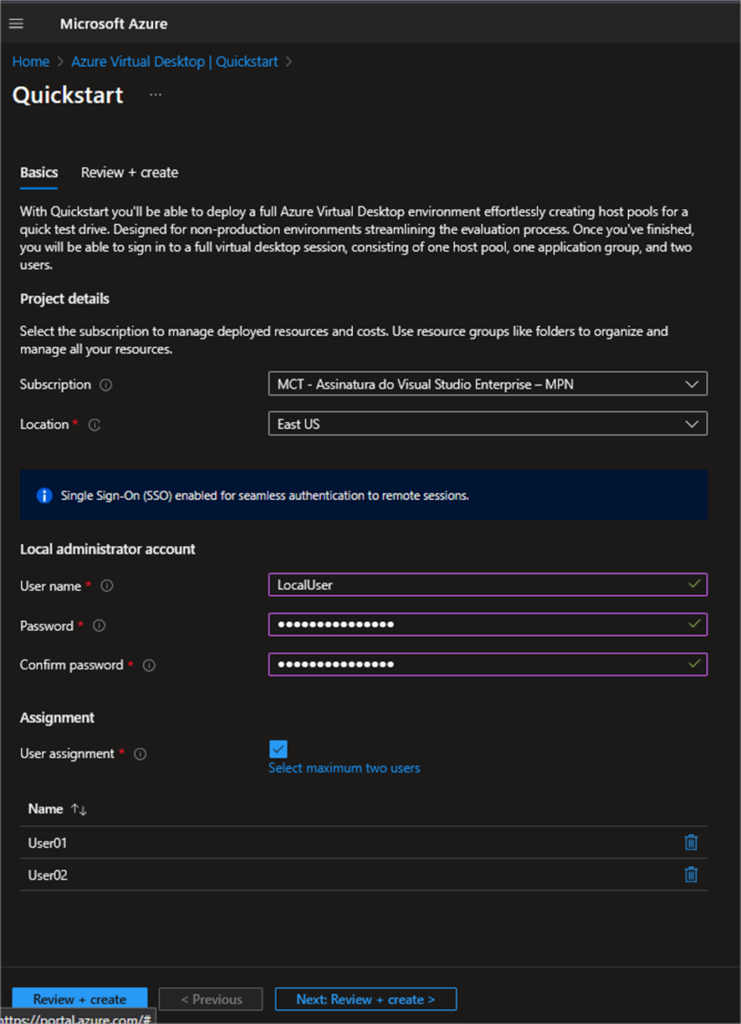Screen dimensions: 741x1024
Task: Show info tooltip for Location
Action: (x=94, y=424)
